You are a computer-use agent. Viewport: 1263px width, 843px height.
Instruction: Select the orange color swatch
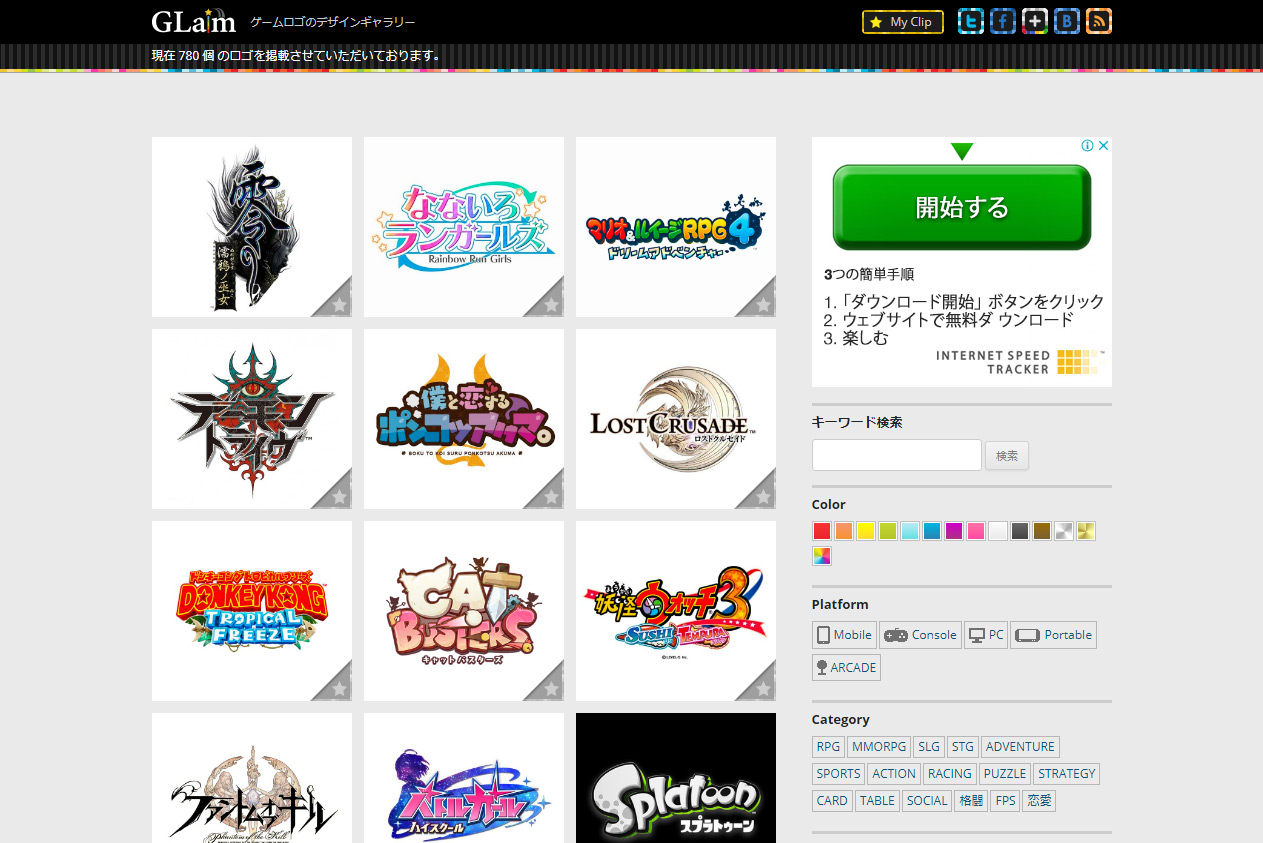pos(844,531)
